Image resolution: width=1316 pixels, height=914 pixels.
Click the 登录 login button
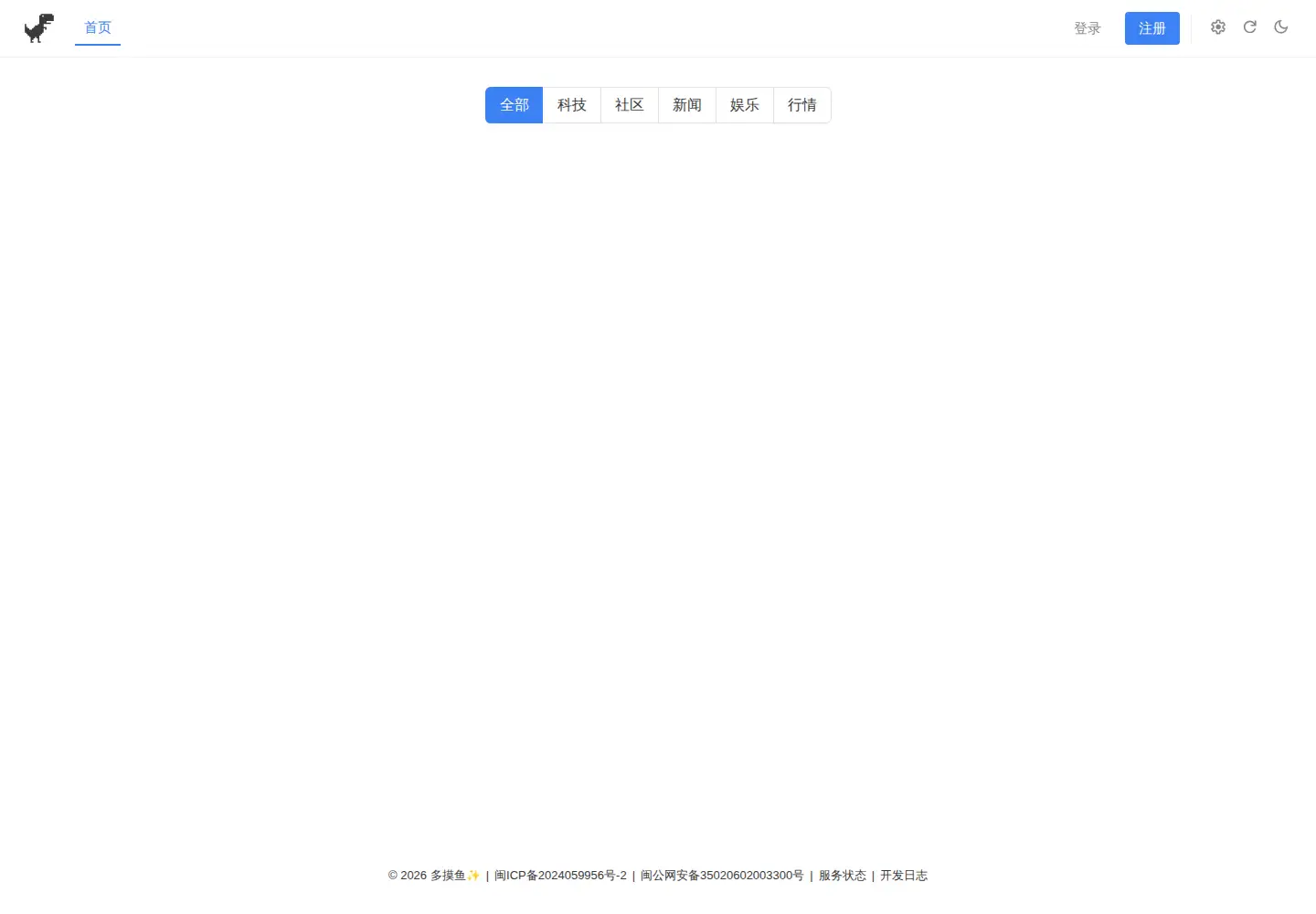click(x=1088, y=28)
